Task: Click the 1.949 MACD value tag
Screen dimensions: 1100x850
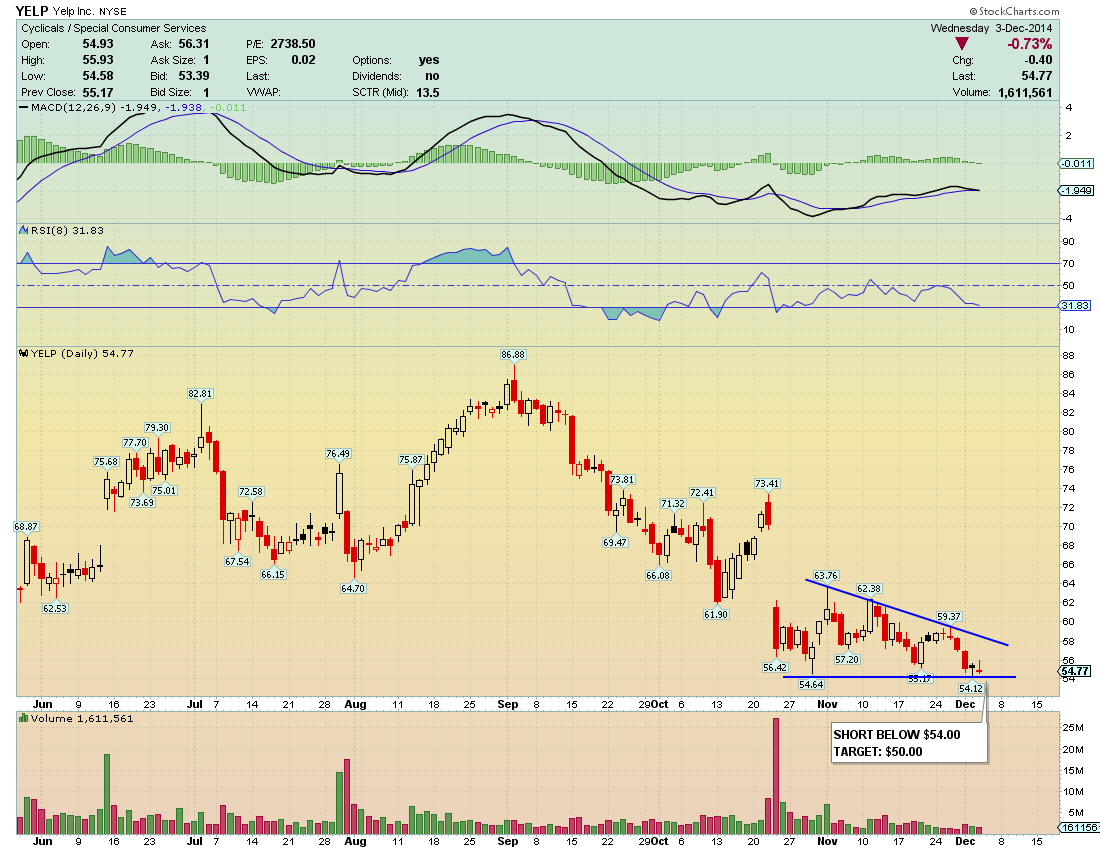Action: tap(1077, 188)
